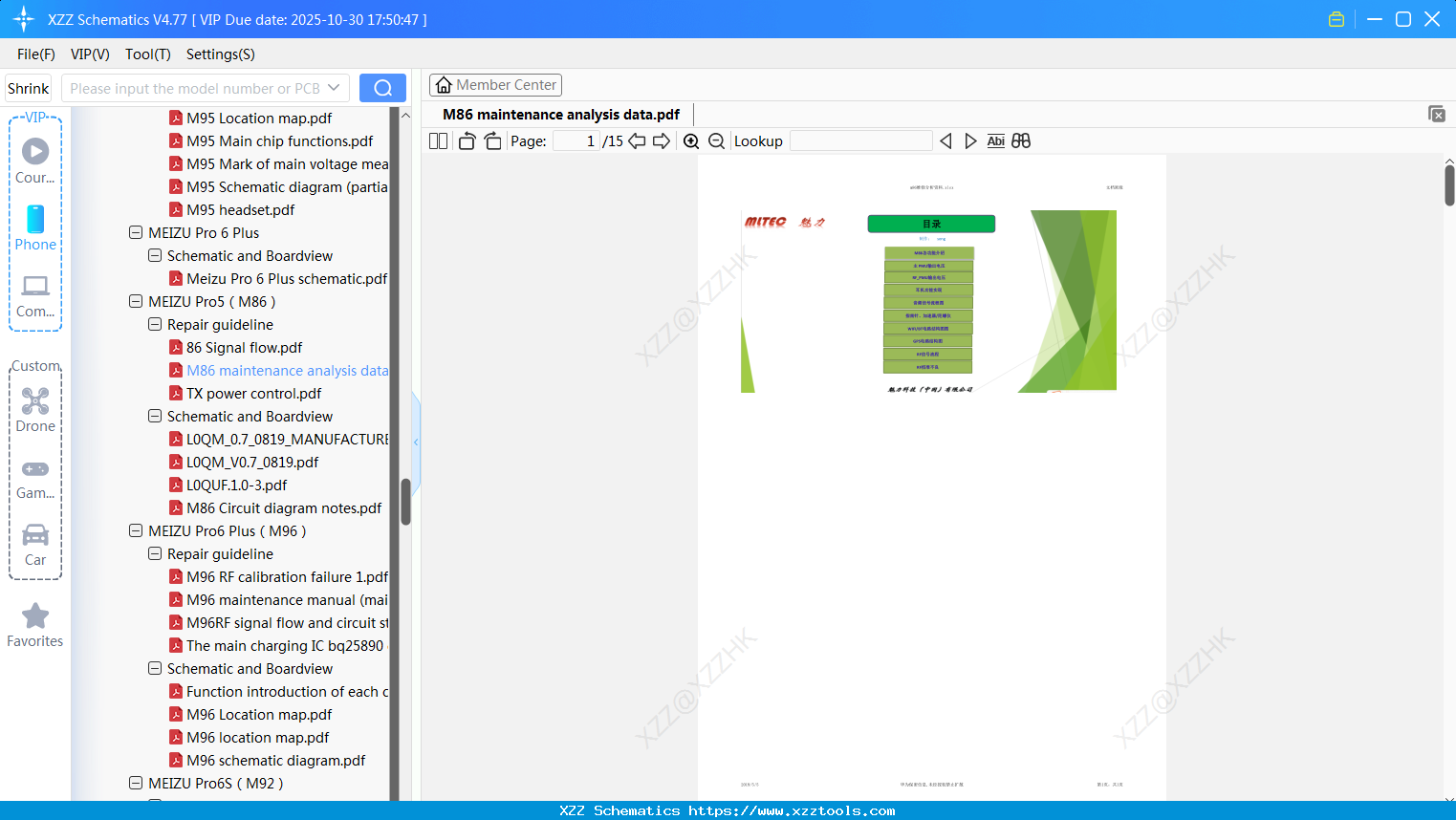
Task: Open the Car category
Action: [35, 545]
